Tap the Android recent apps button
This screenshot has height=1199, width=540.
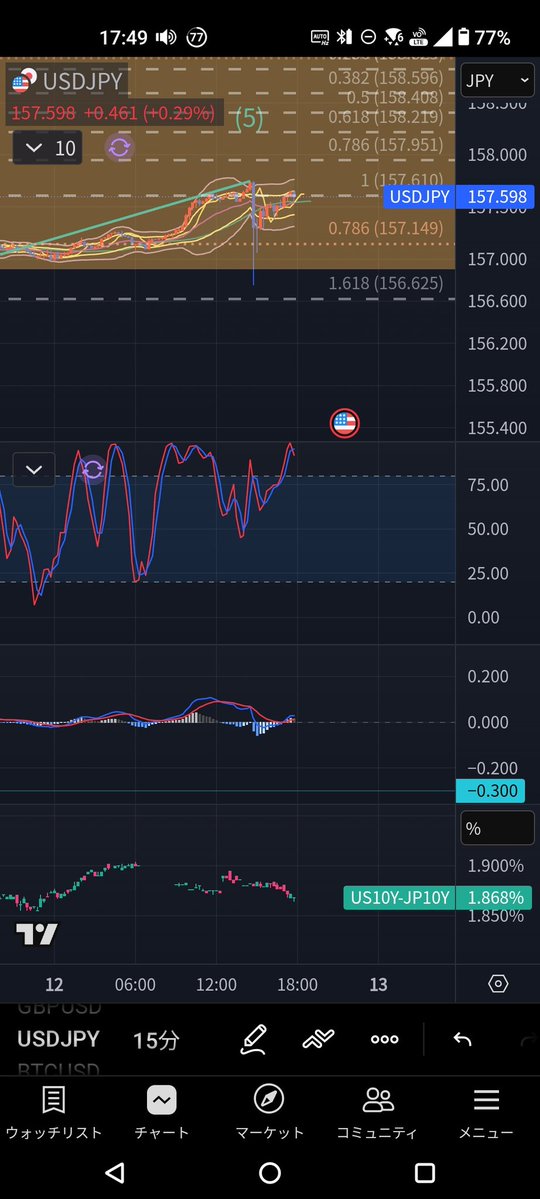click(425, 1172)
